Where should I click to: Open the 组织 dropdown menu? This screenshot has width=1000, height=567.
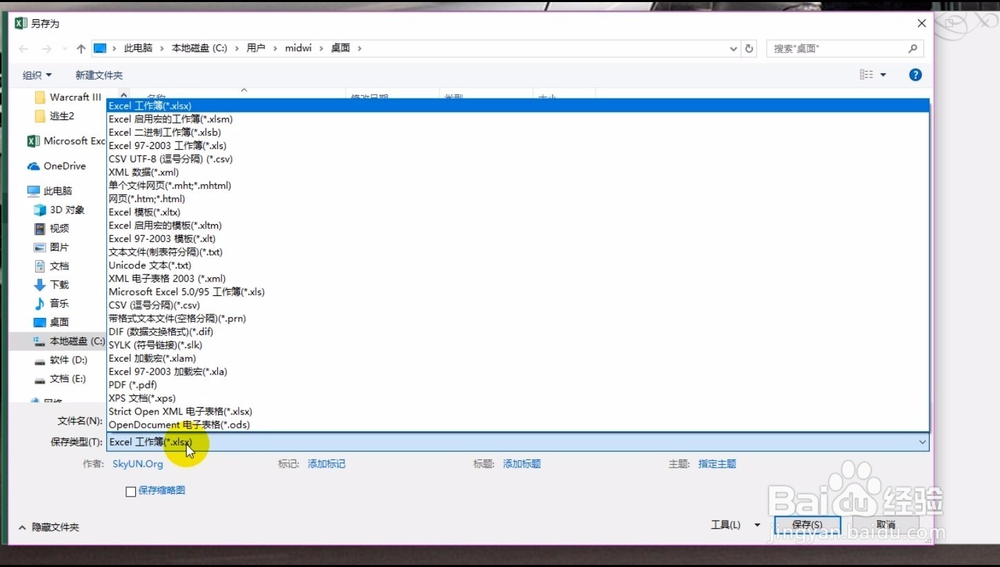coord(37,75)
